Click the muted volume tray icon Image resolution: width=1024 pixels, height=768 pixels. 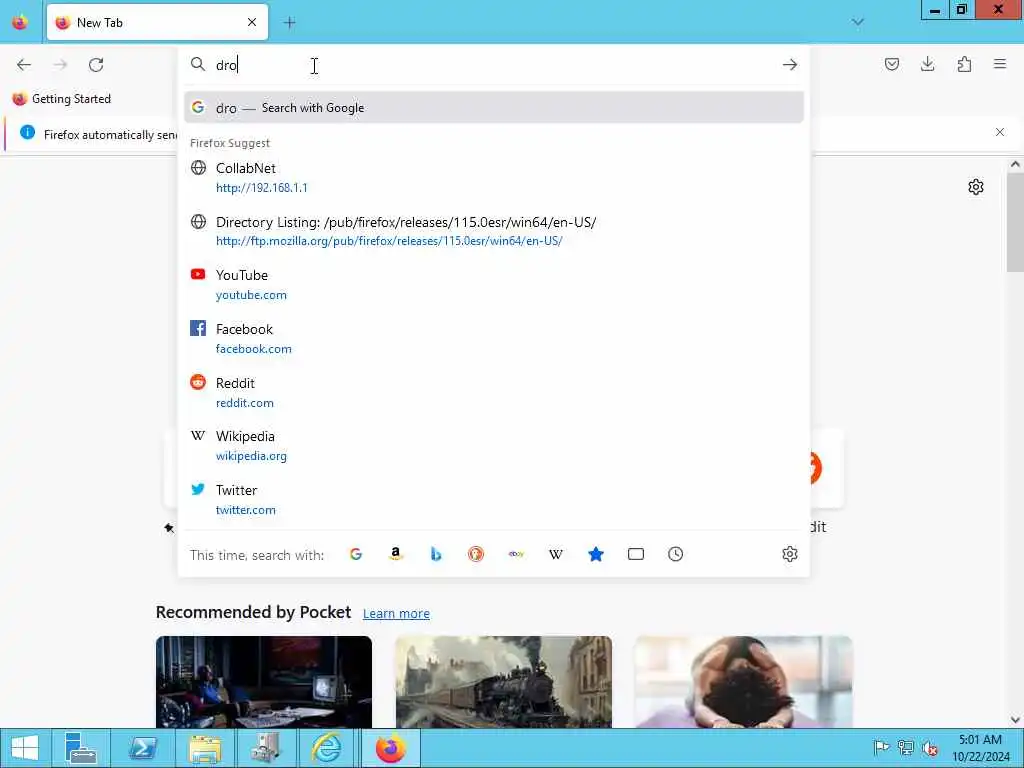(930, 748)
